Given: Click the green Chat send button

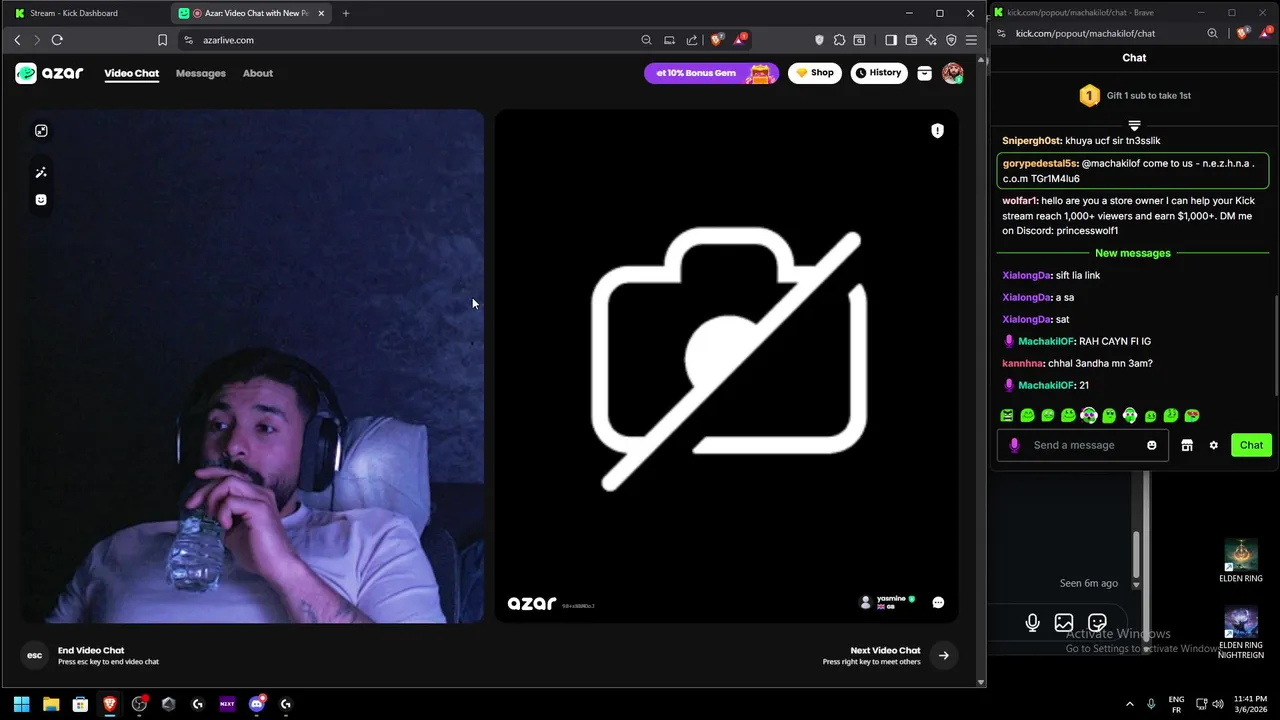Looking at the screenshot, I should (1251, 445).
